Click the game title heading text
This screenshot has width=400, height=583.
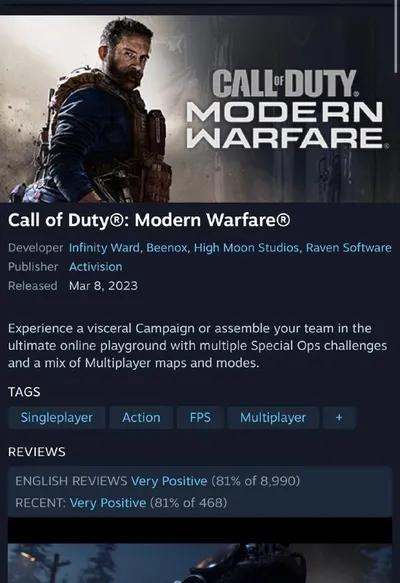[149, 220]
